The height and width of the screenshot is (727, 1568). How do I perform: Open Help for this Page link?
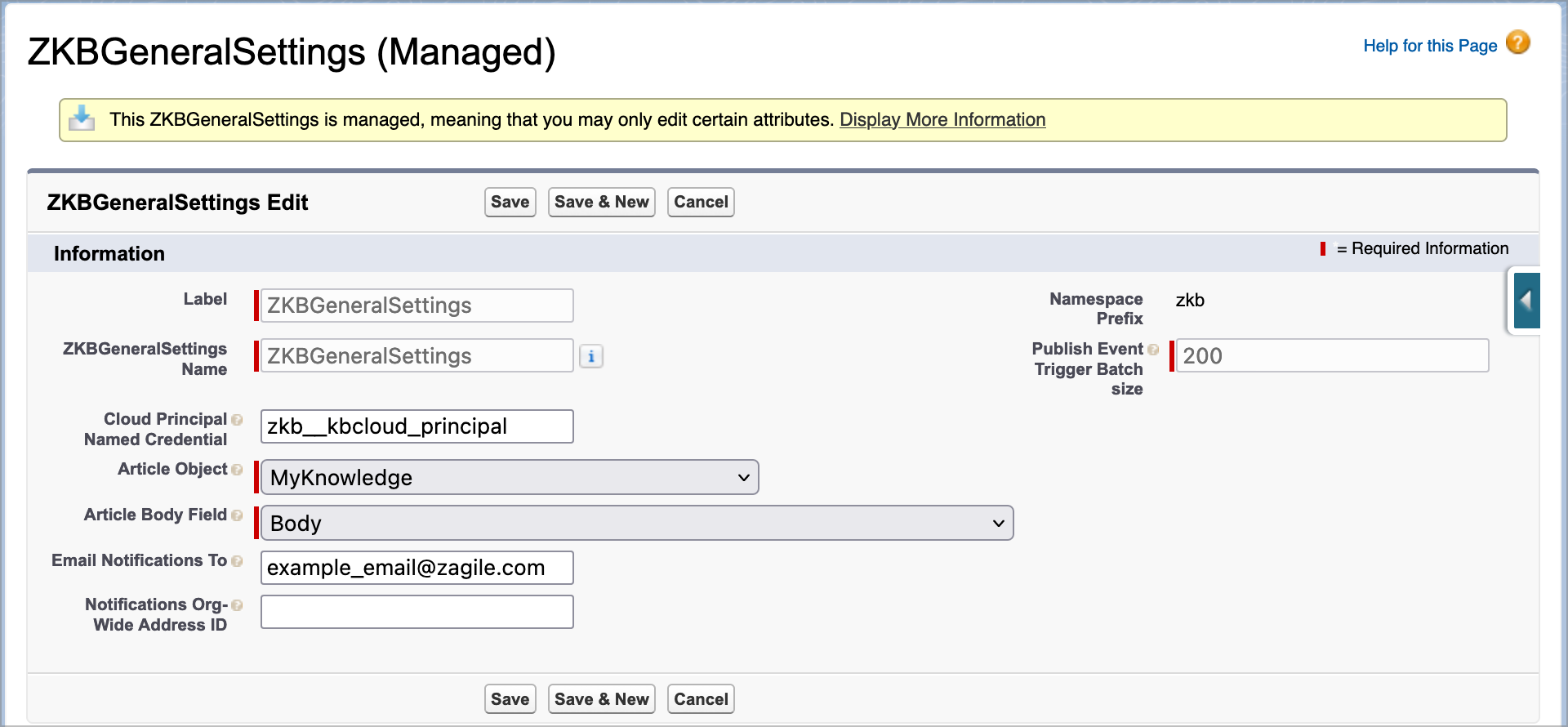(1429, 46)
